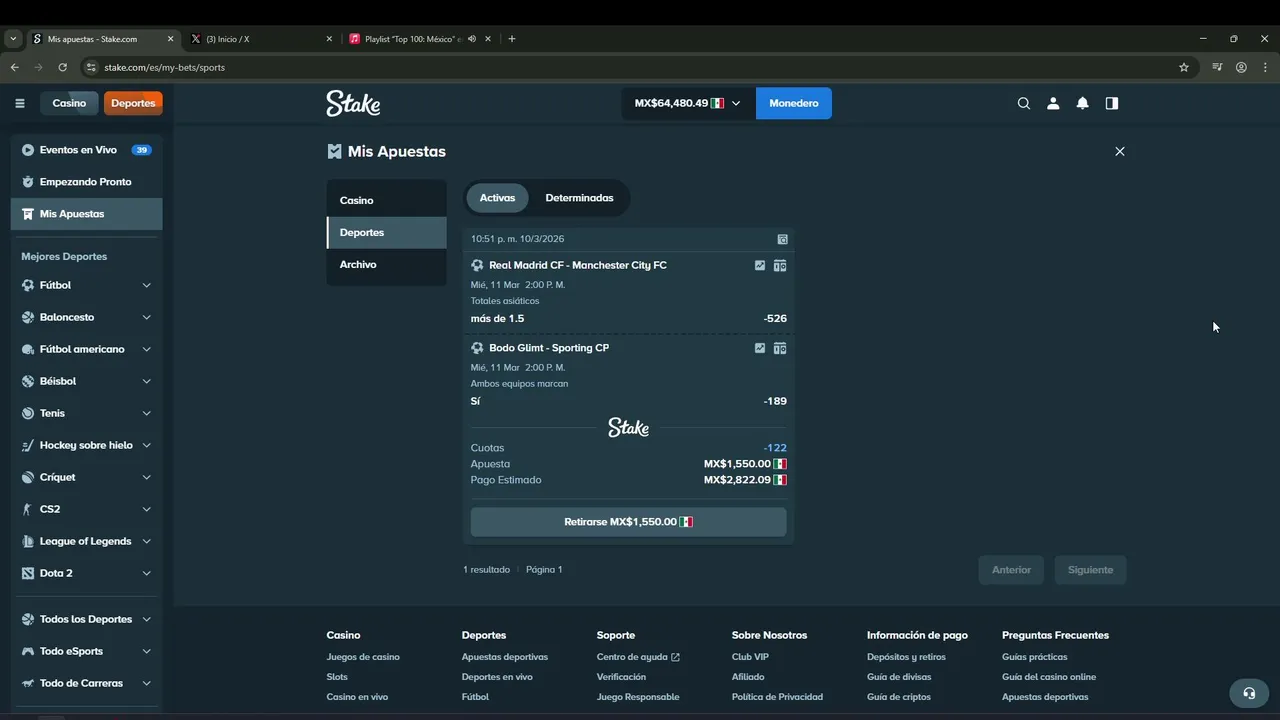Open Deportes section in Mis Apuestas

386,232
